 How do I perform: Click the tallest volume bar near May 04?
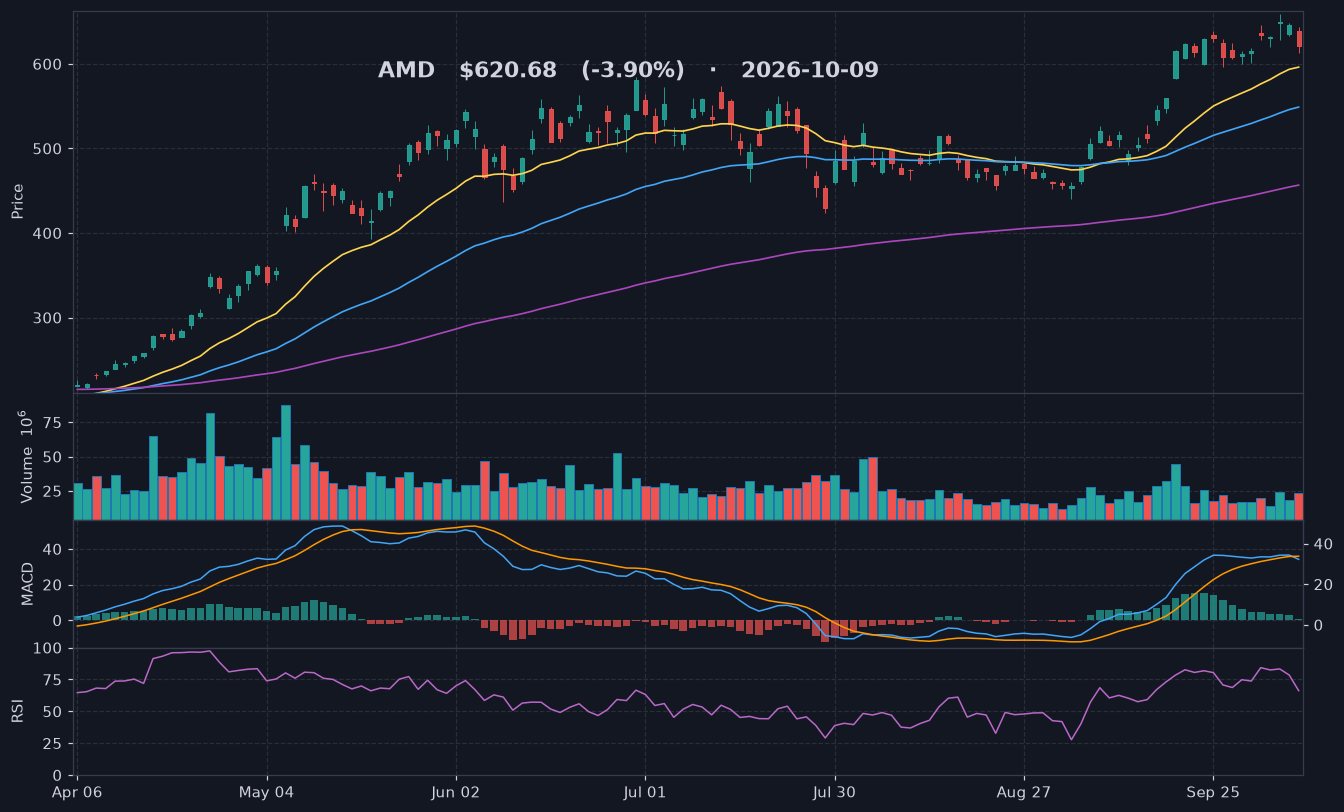click(x=286, y=462)
